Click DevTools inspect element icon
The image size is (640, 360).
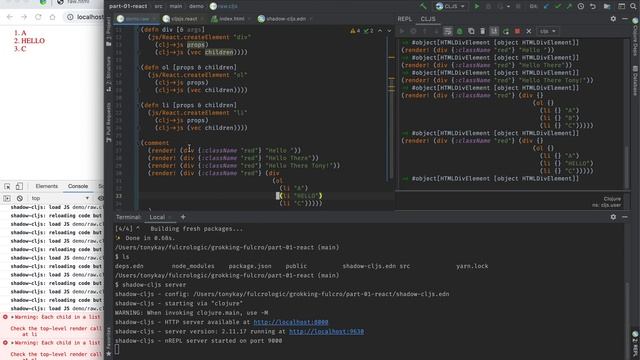pyautogui.click(x=7, y=186)
